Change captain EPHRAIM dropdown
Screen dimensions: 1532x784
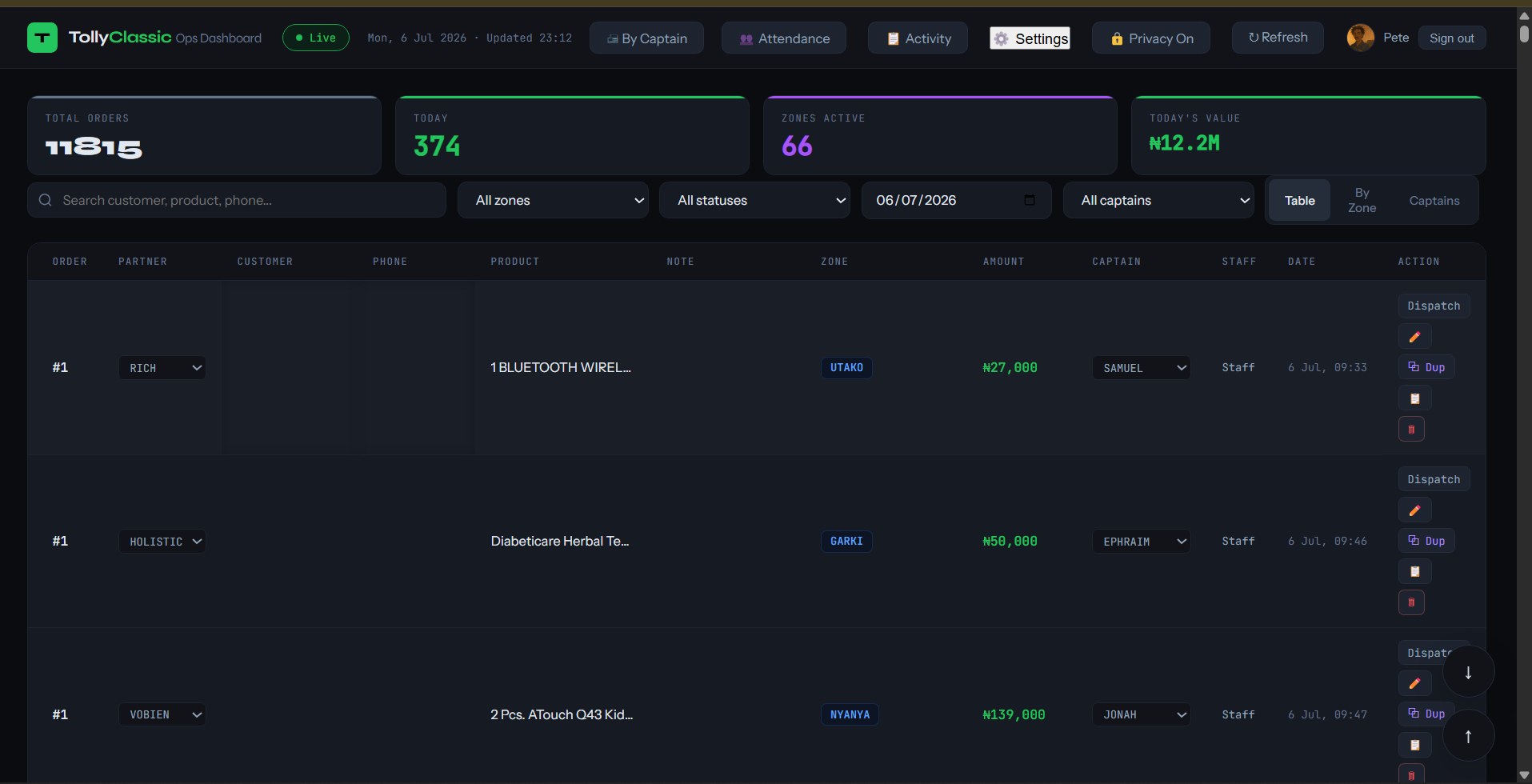pyautogui.click(x=1142, y=542)
